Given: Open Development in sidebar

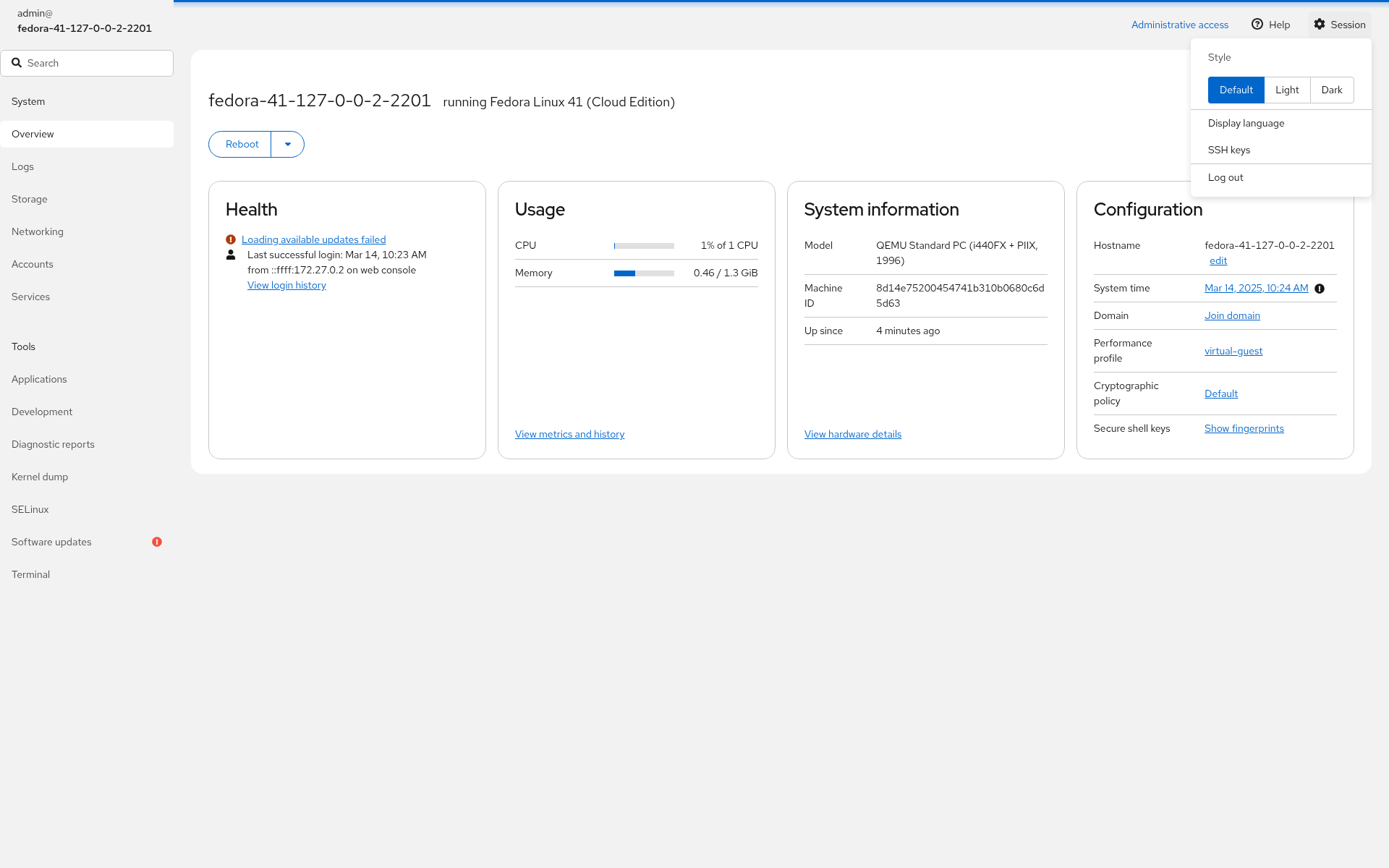Looking at the screenshot, I should click(87, 412).
